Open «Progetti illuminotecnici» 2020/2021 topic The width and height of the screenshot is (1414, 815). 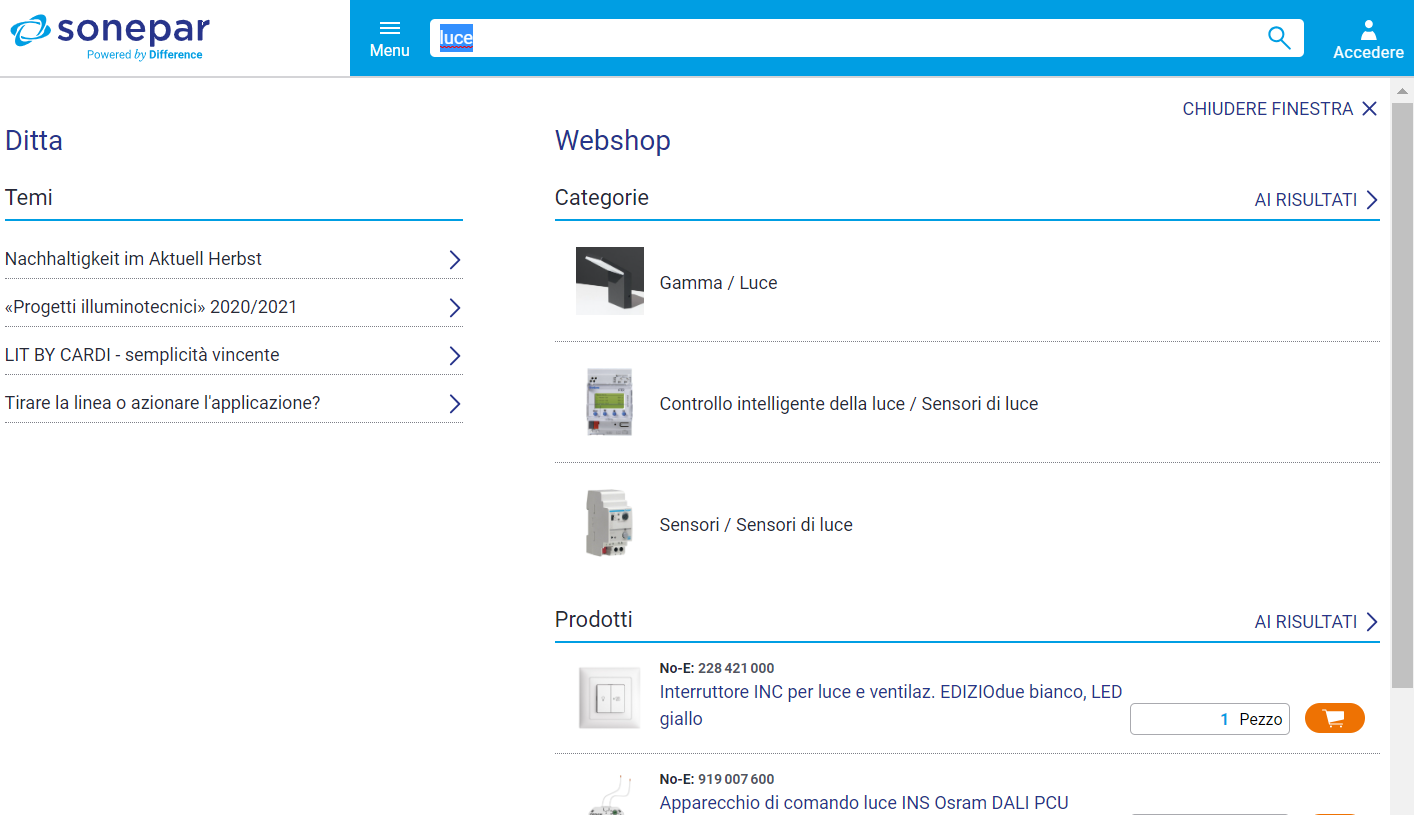tap(151, 307)
